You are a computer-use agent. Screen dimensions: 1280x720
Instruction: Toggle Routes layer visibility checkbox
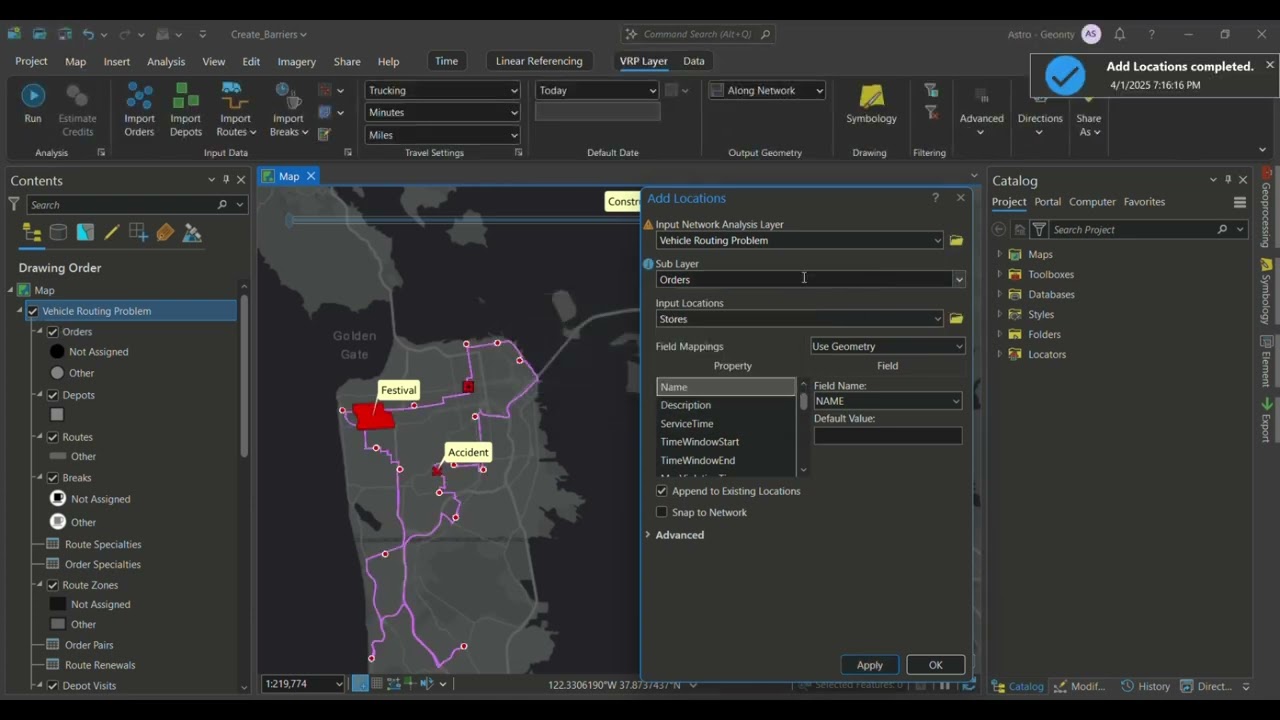coord(53,437)
